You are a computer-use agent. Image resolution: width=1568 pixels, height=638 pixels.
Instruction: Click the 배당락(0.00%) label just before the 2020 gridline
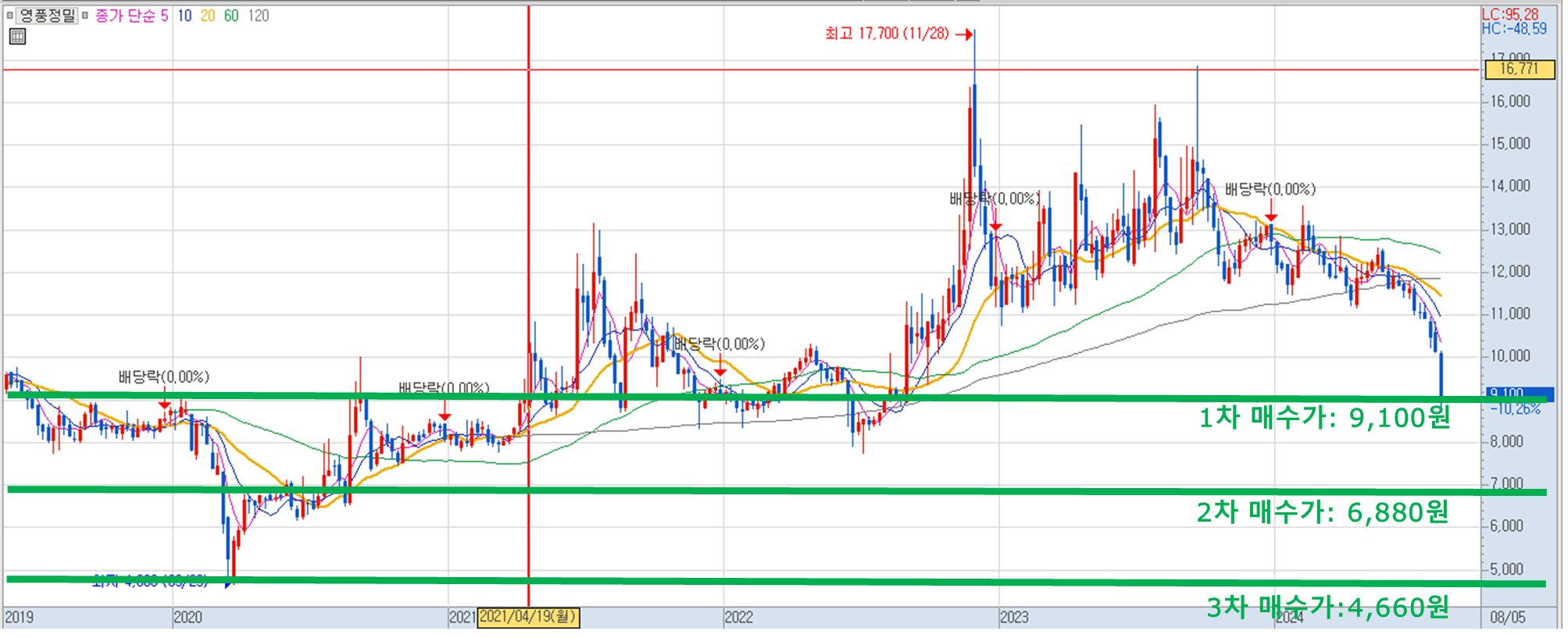[x=164, y=377]
